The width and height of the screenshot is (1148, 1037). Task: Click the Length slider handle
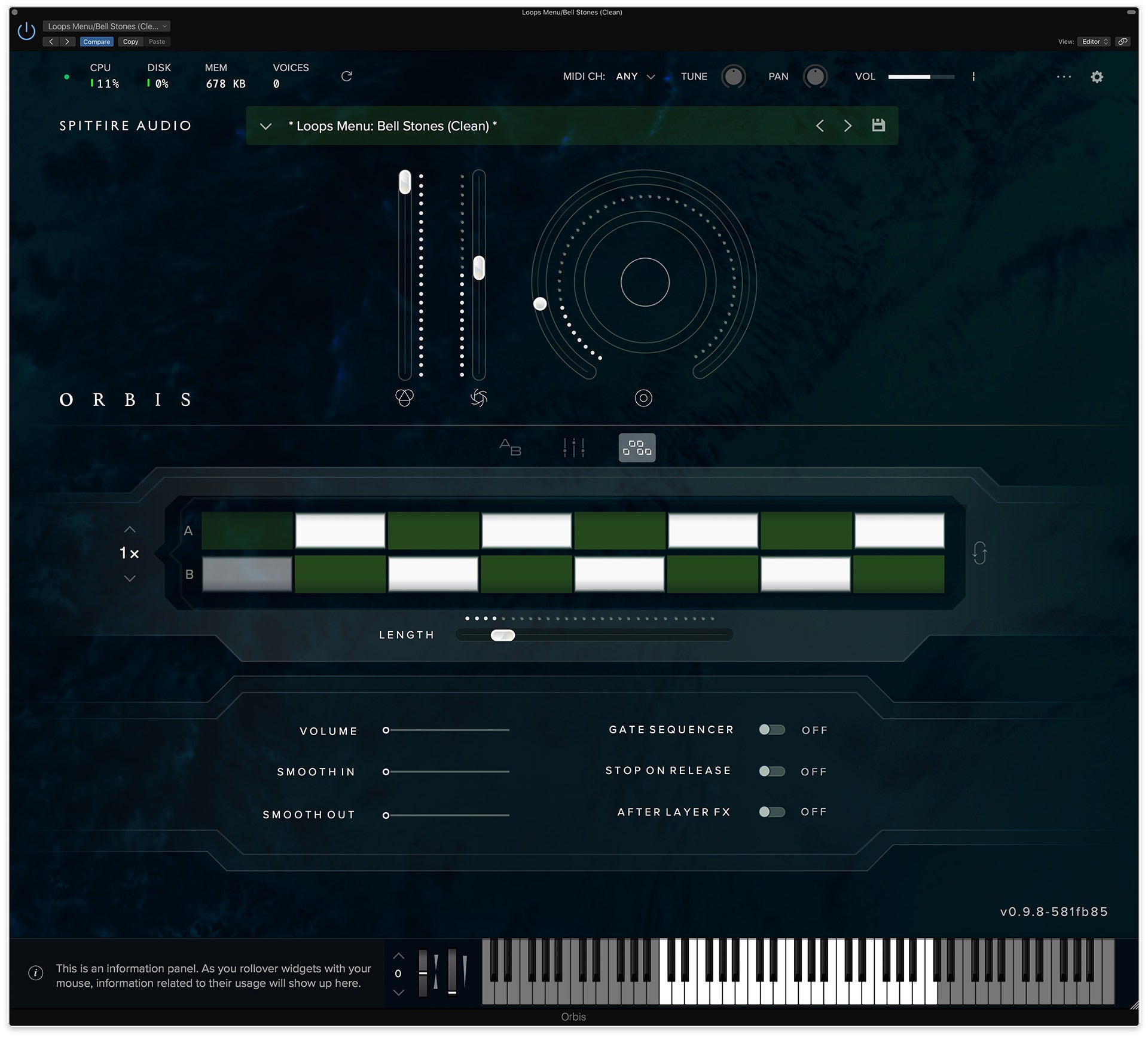point(503,635)
